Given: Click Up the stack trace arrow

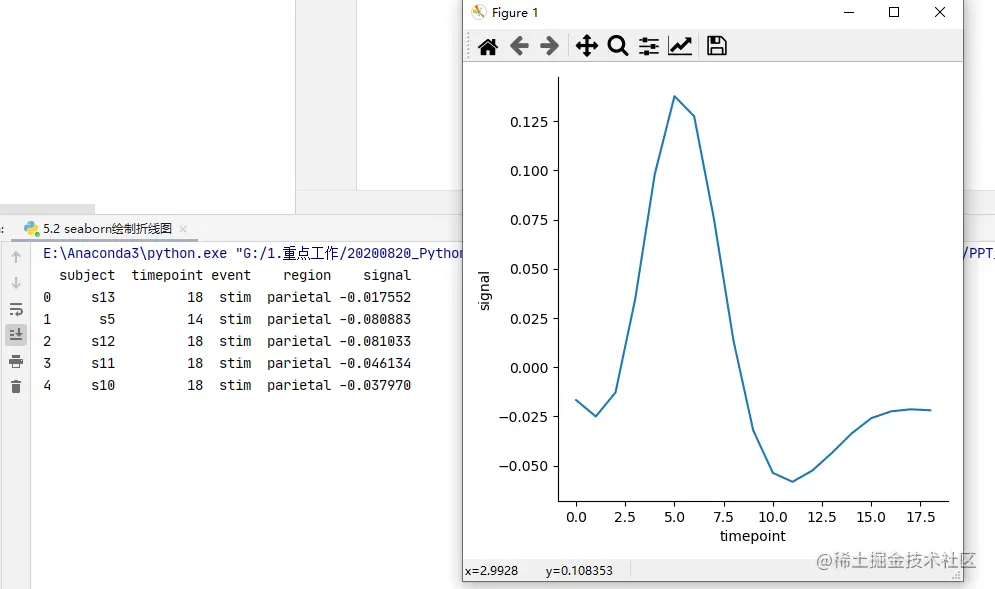Looking at the screenshot, I should click(x=16, y=256).
